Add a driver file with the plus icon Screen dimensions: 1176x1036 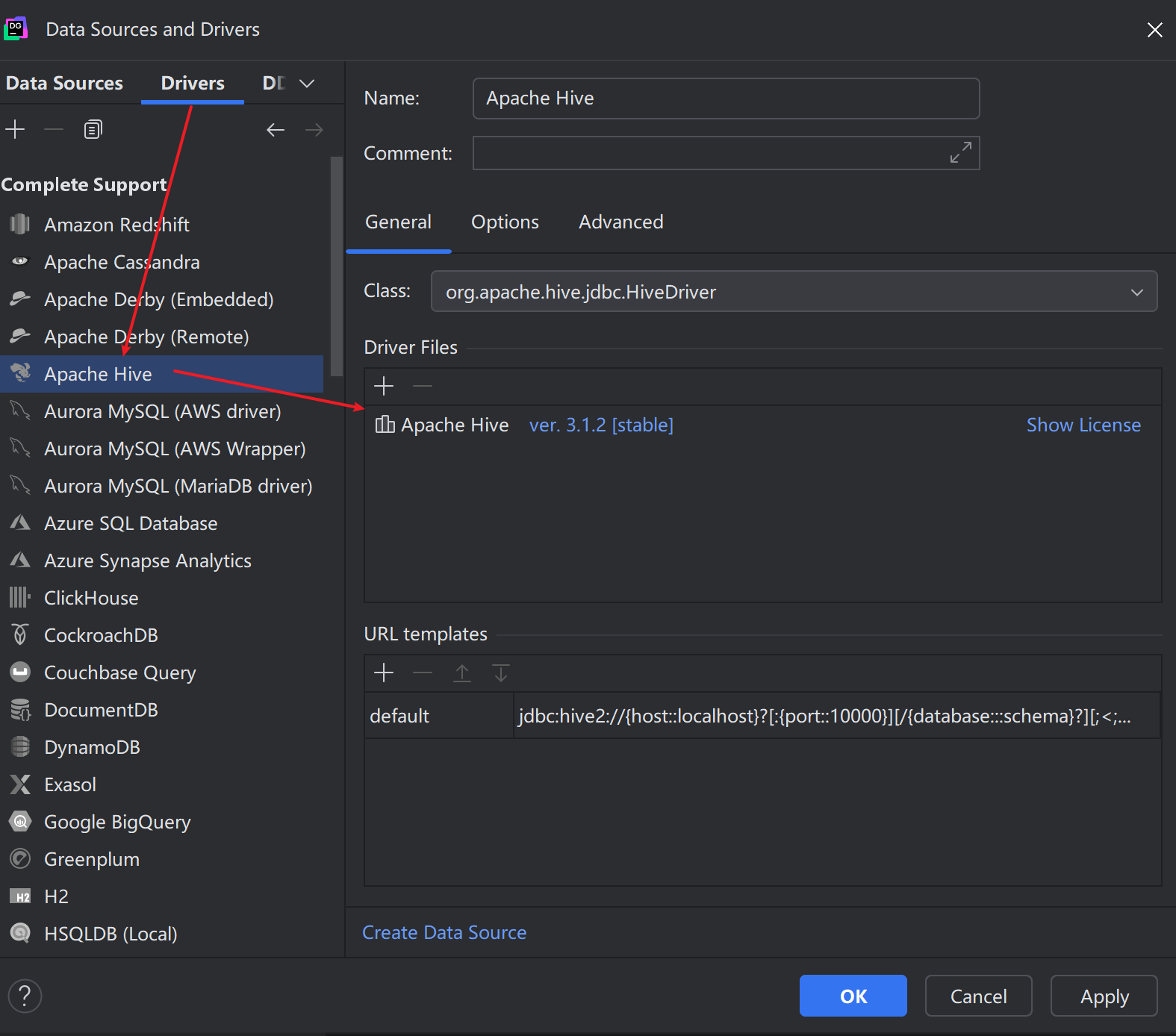pyautogui.click(x=384, y=386)
